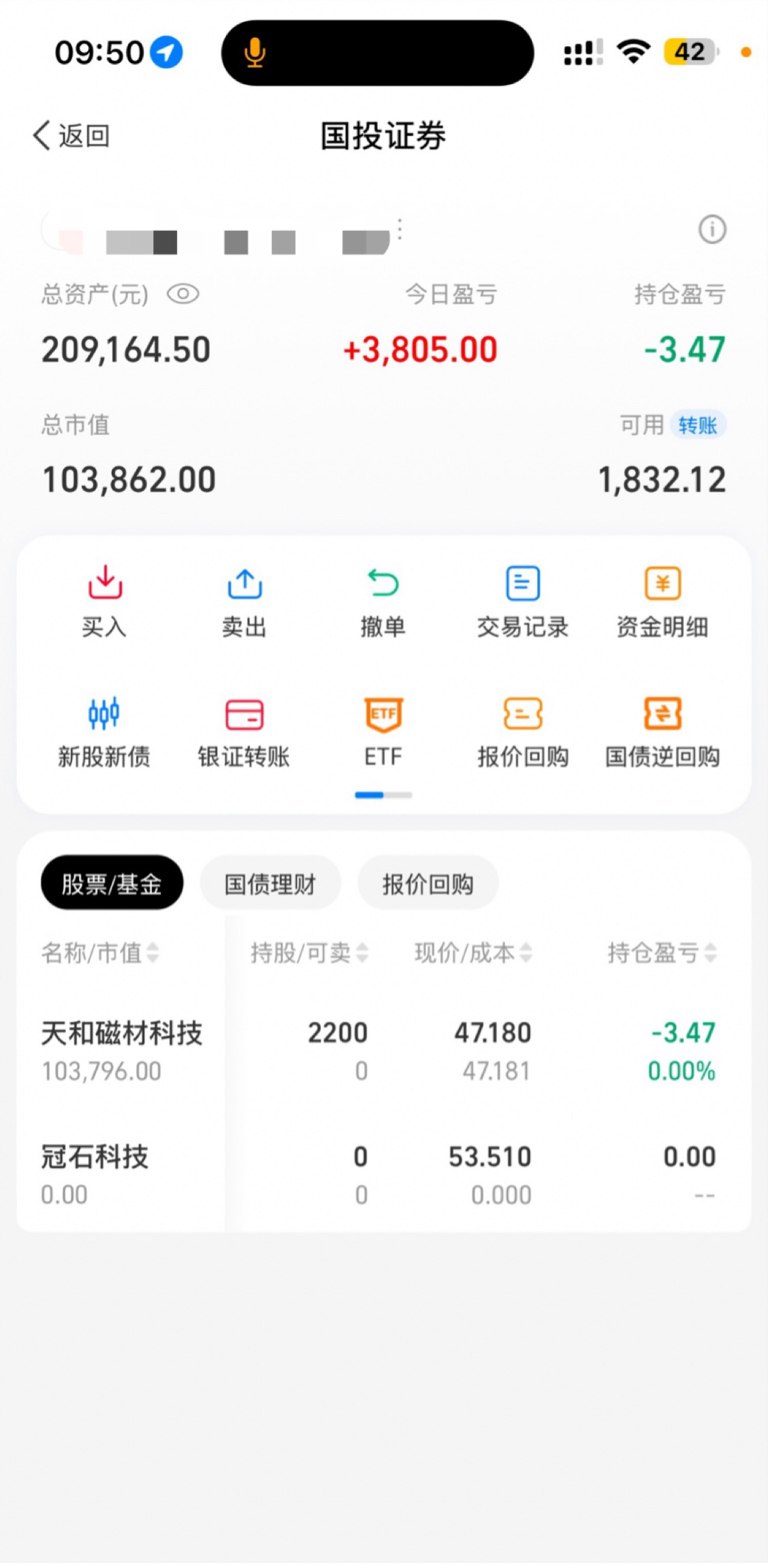Tap the microphone indicator in status pill
Viewport: 769px width, 1564px height.
click(x=256, y=52)
